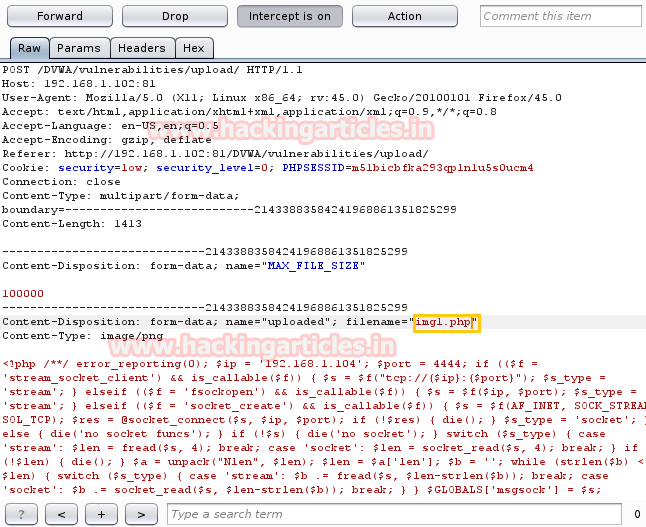Click the User-Agent header line
The image size is (646, 527).
[282, 98]
